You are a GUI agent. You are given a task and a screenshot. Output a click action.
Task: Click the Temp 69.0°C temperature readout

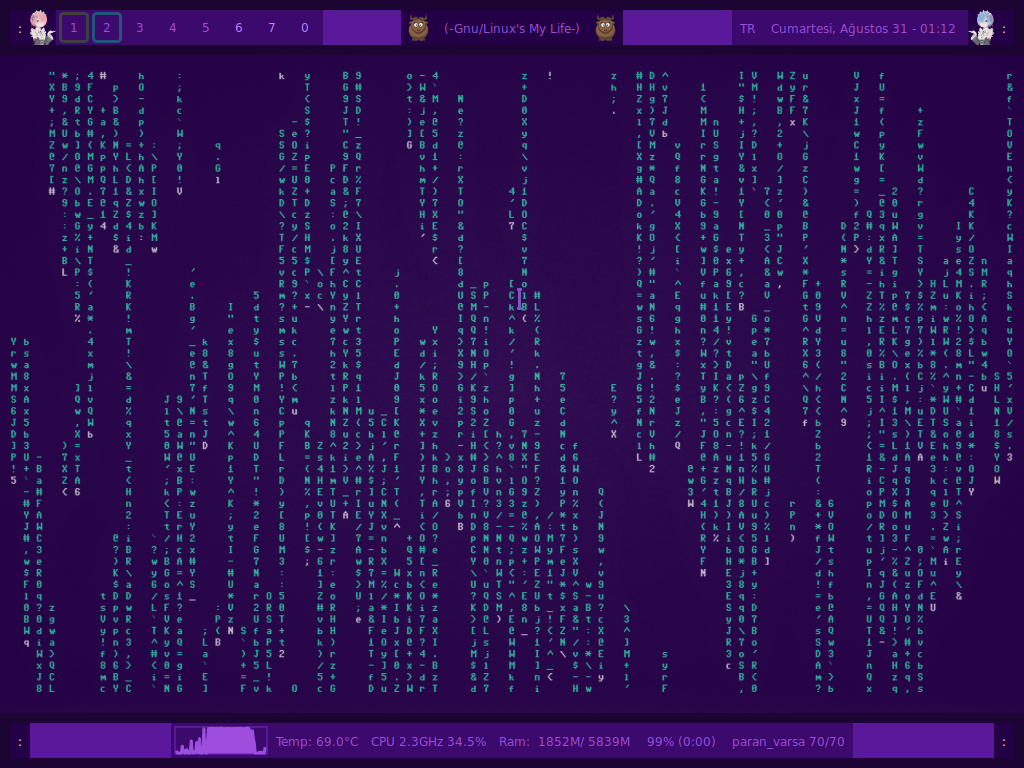tap(317, 742)
